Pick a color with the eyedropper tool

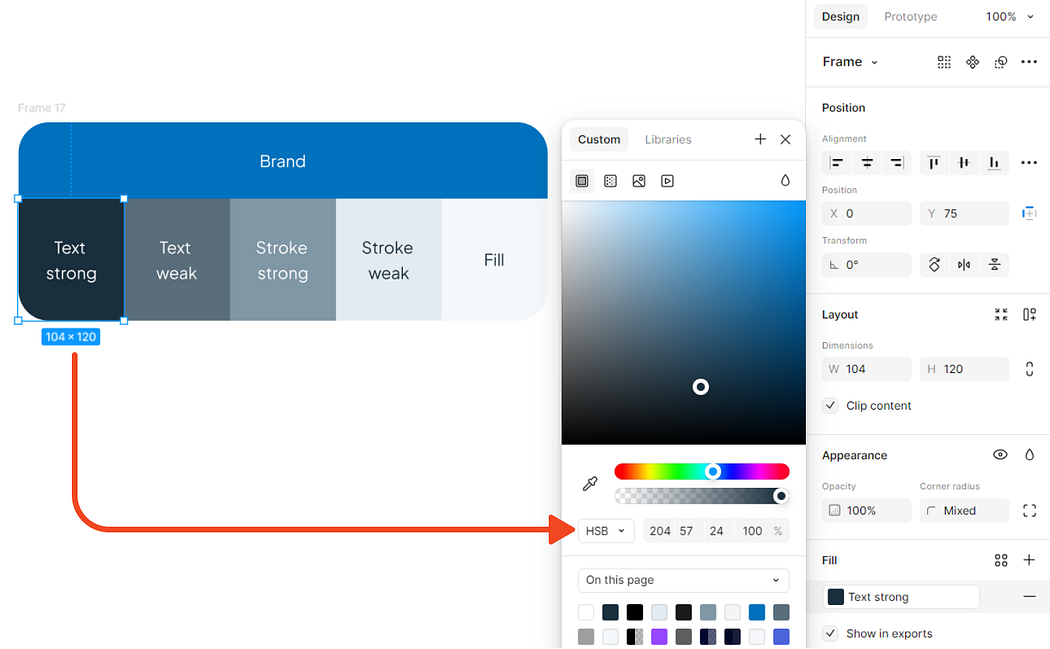click(590, 484)
